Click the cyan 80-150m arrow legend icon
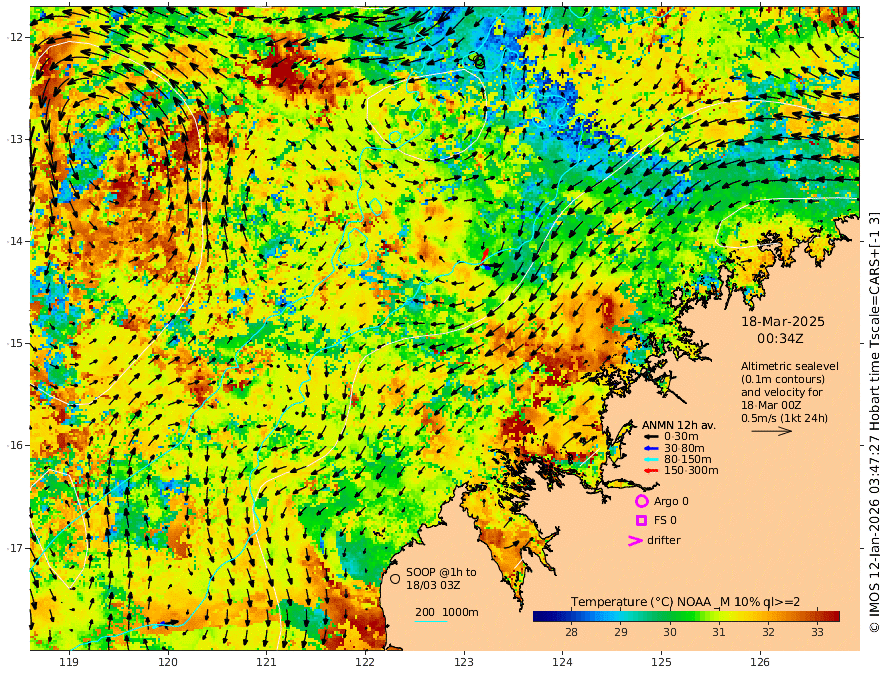Image resolution: width=880 pixels, height=680 pixels. pyautogui.click(x=650, y=459)
